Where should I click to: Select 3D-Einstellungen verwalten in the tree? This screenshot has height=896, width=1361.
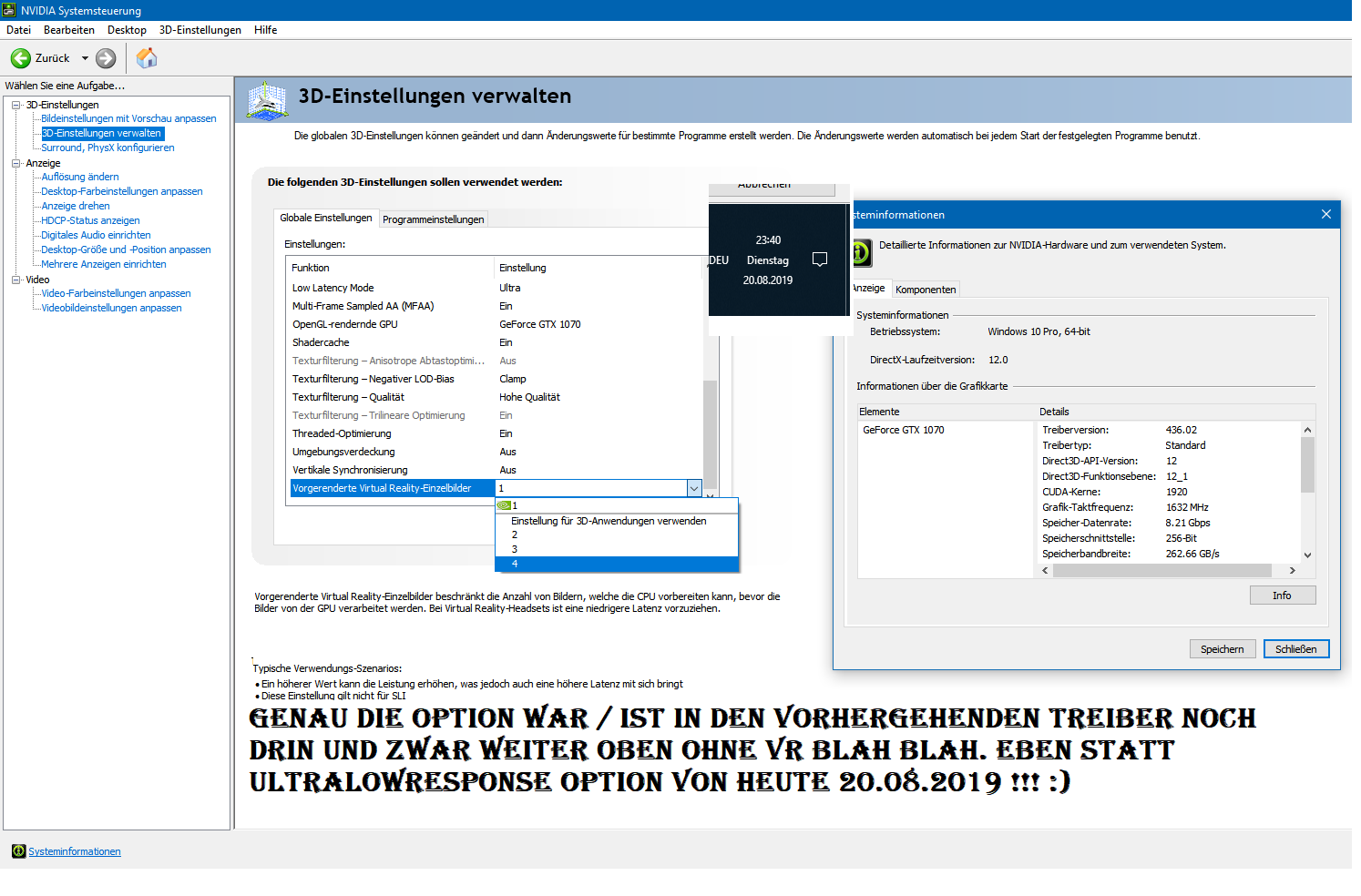[x=102, y=133]
